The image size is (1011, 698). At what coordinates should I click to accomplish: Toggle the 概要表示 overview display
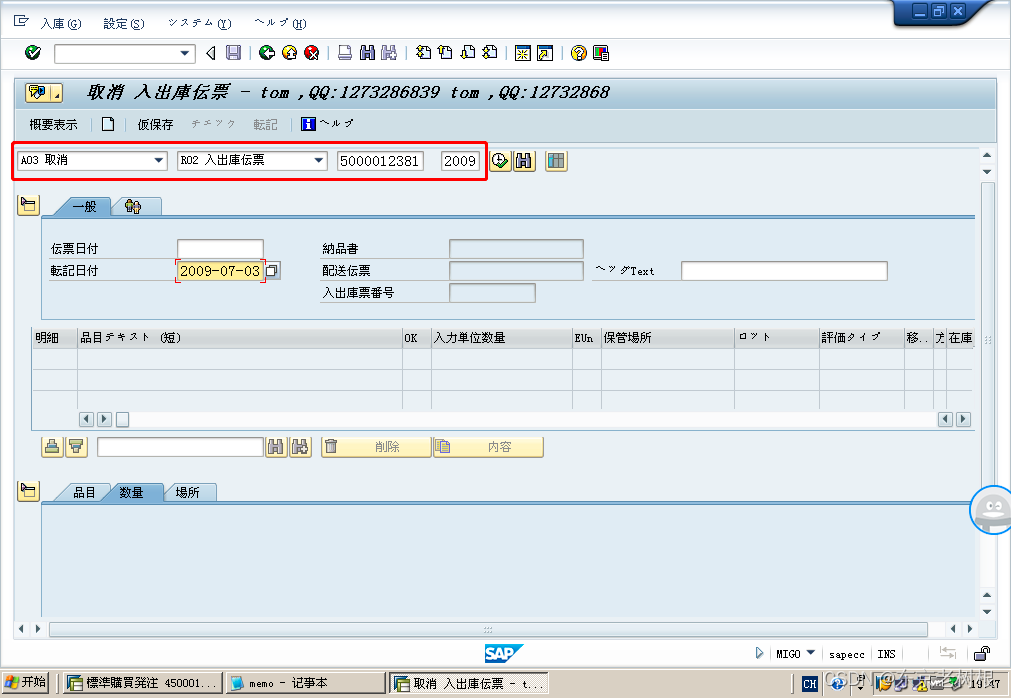click(x=53, y=125)
